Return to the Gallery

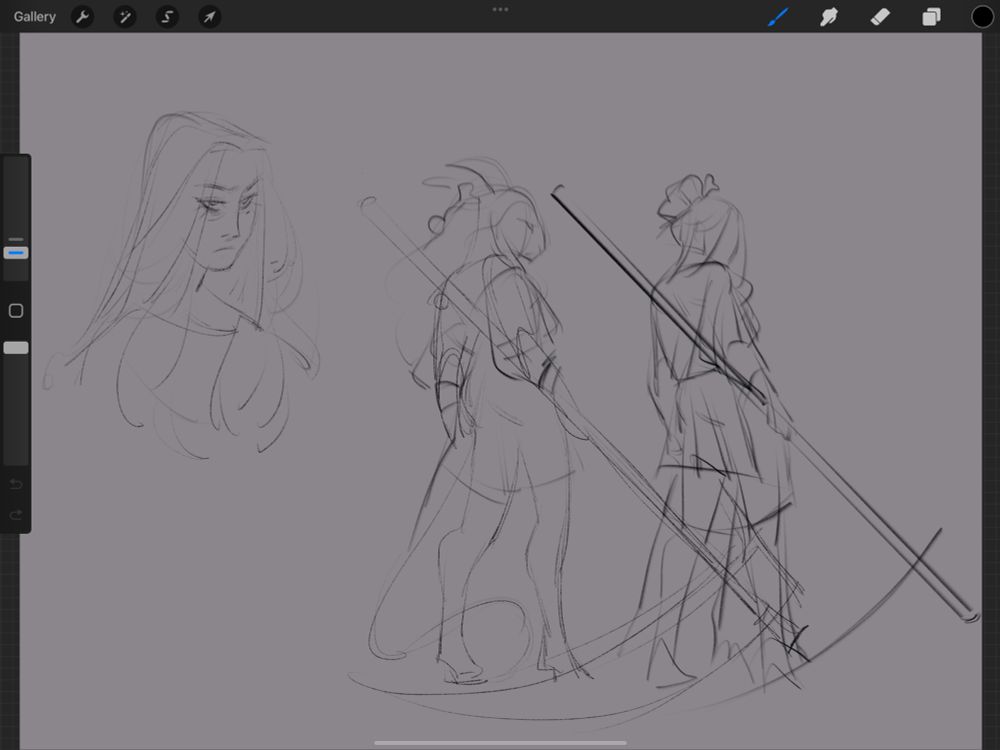(34, 17)
